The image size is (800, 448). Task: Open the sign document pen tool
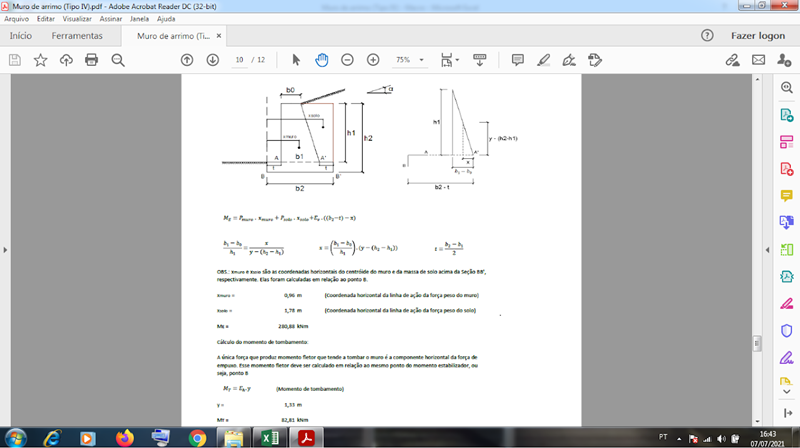tap(569, 60)
